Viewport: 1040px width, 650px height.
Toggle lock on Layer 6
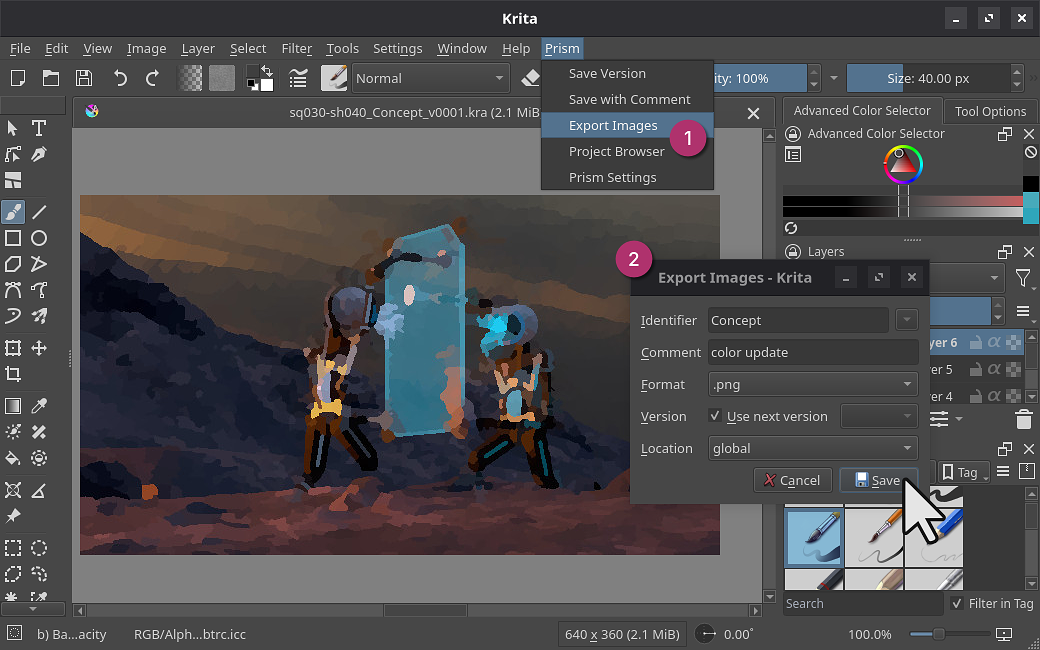coord(975,343)
